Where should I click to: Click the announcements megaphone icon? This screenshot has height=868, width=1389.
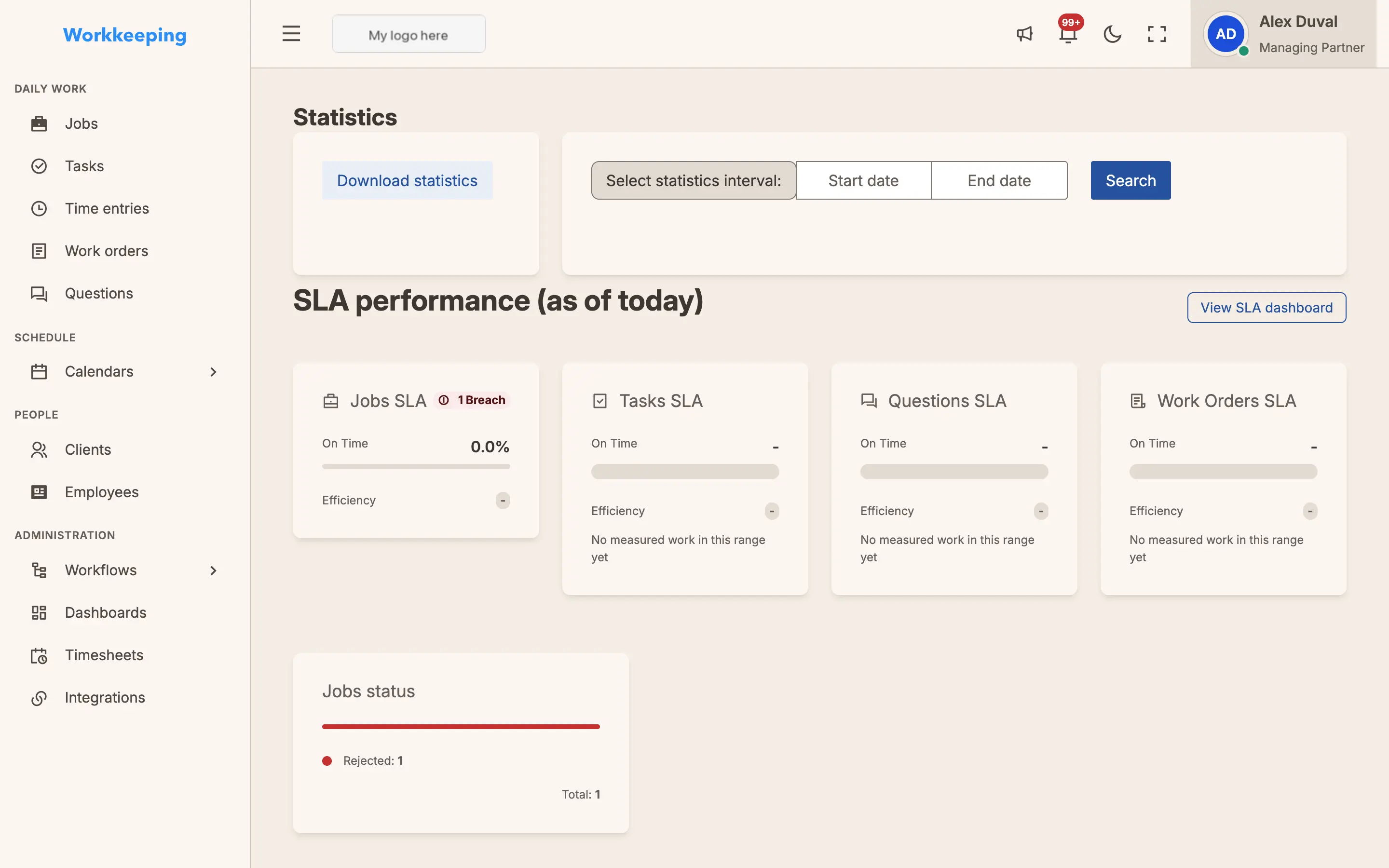point(1024,34)
